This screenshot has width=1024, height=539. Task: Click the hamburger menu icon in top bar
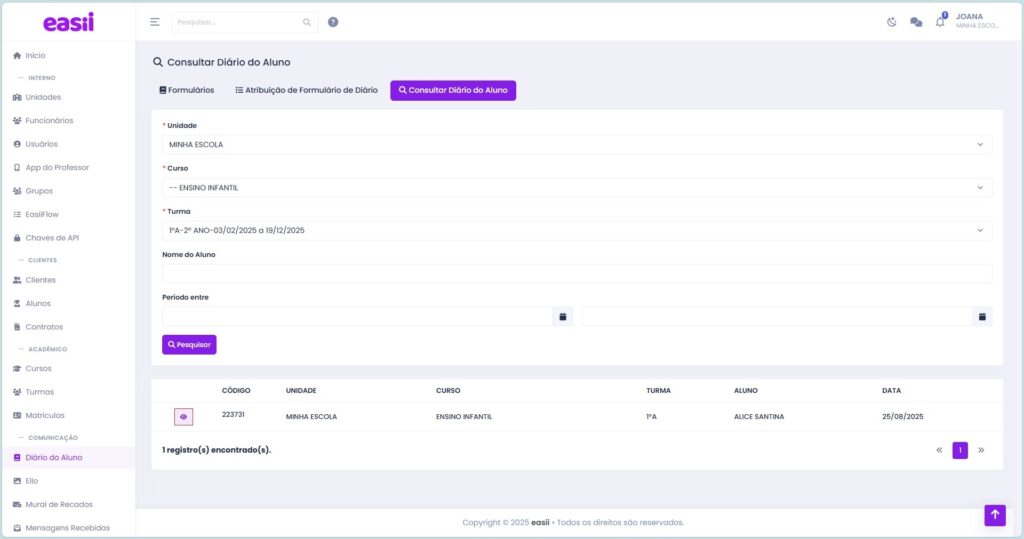tap(155, 22)
